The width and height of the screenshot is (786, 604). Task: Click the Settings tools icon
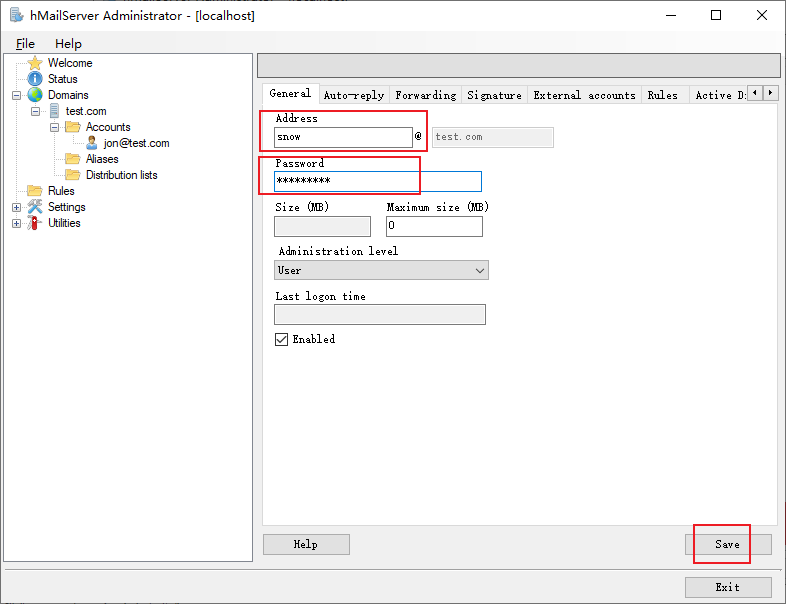(35, 207)
